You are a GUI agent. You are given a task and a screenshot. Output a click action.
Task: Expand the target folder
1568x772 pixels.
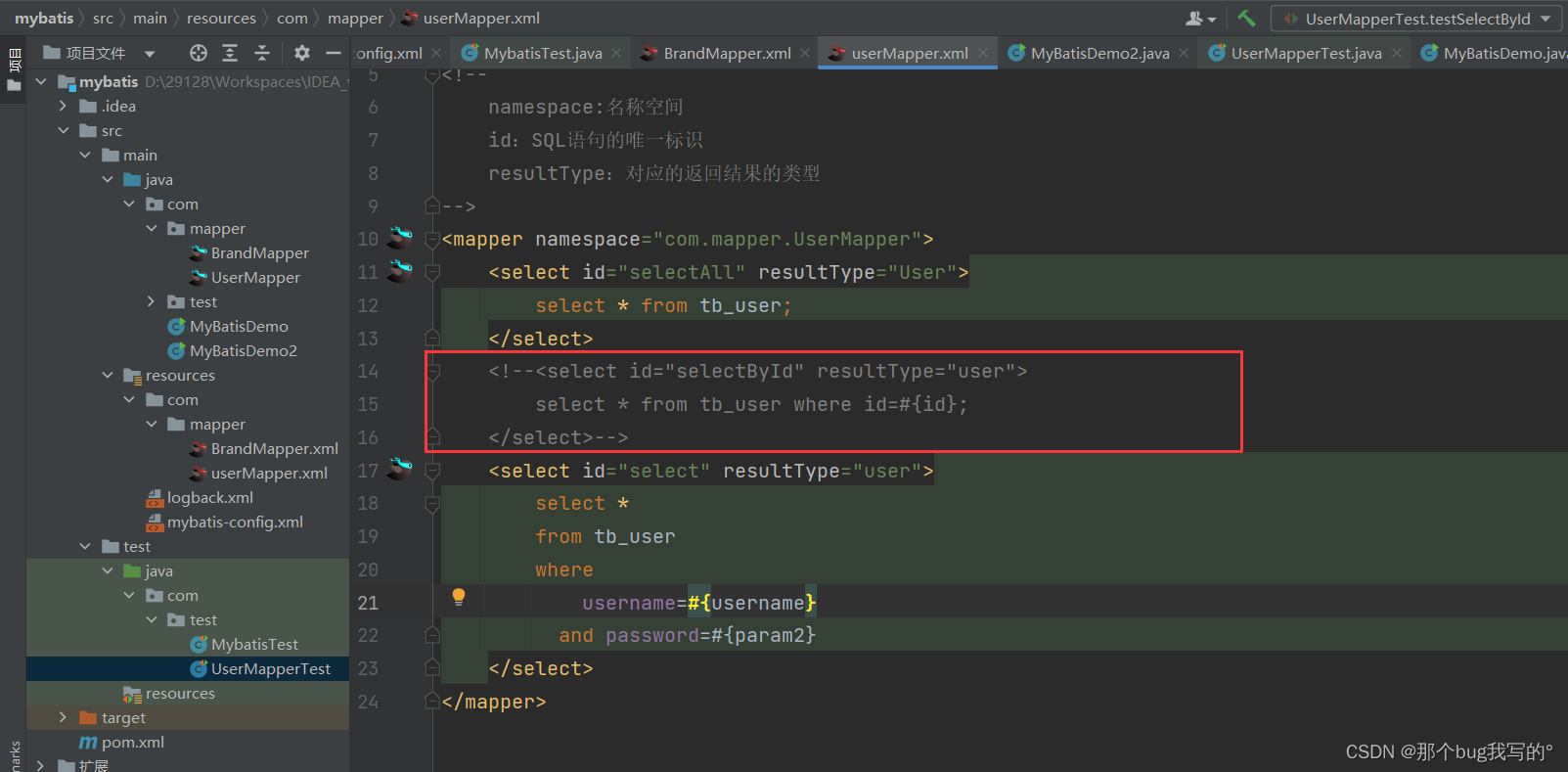click(x=64, y=717)
